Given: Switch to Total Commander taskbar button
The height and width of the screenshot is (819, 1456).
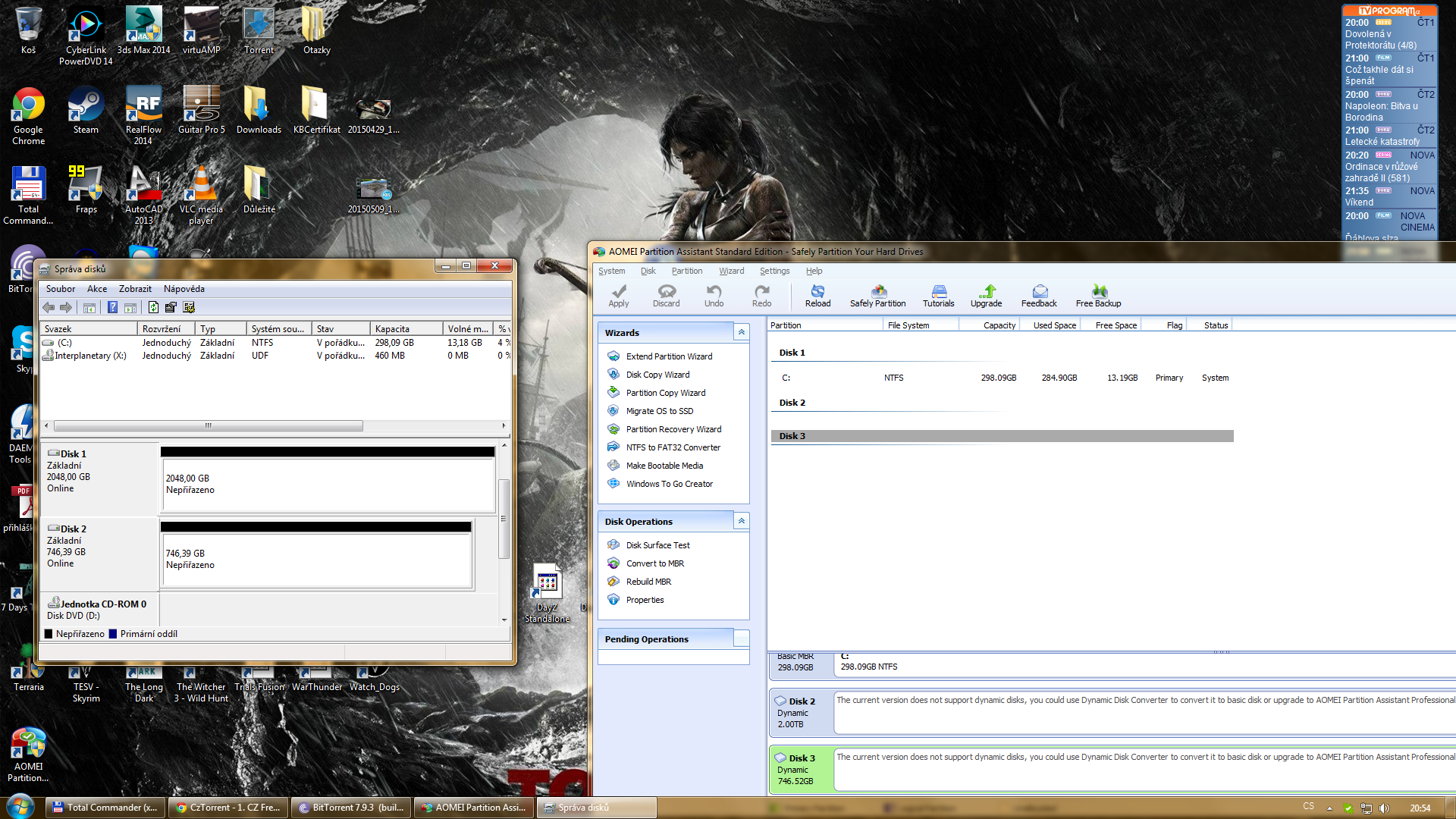Looking at the screenshot, I should tap(105, 808).
